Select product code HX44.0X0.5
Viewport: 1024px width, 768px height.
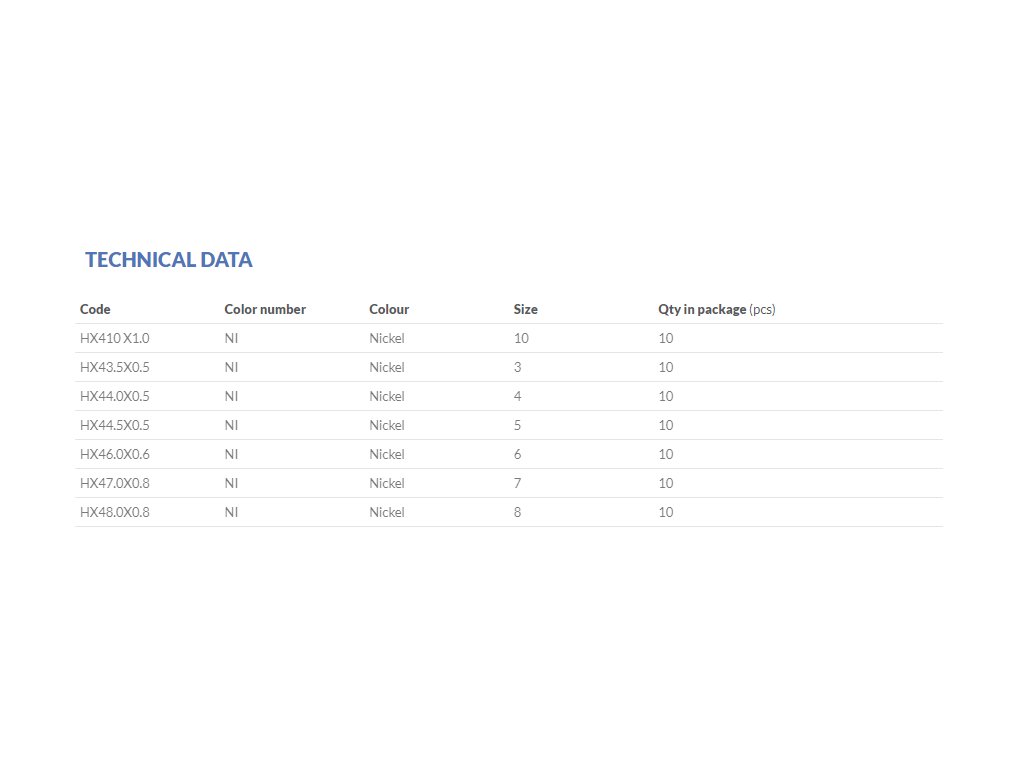(114, 397)
